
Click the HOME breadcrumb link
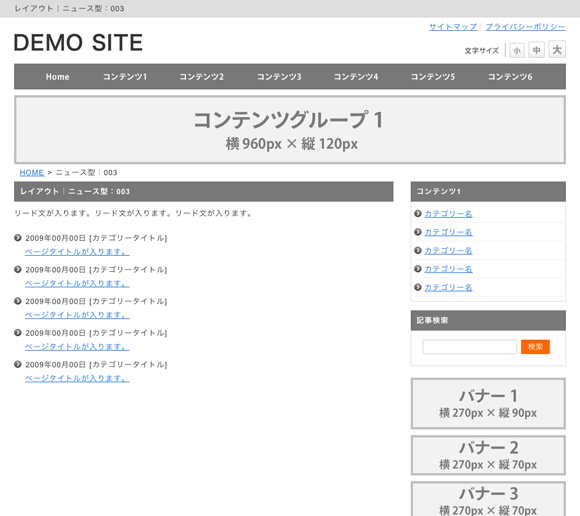point(32,173)
